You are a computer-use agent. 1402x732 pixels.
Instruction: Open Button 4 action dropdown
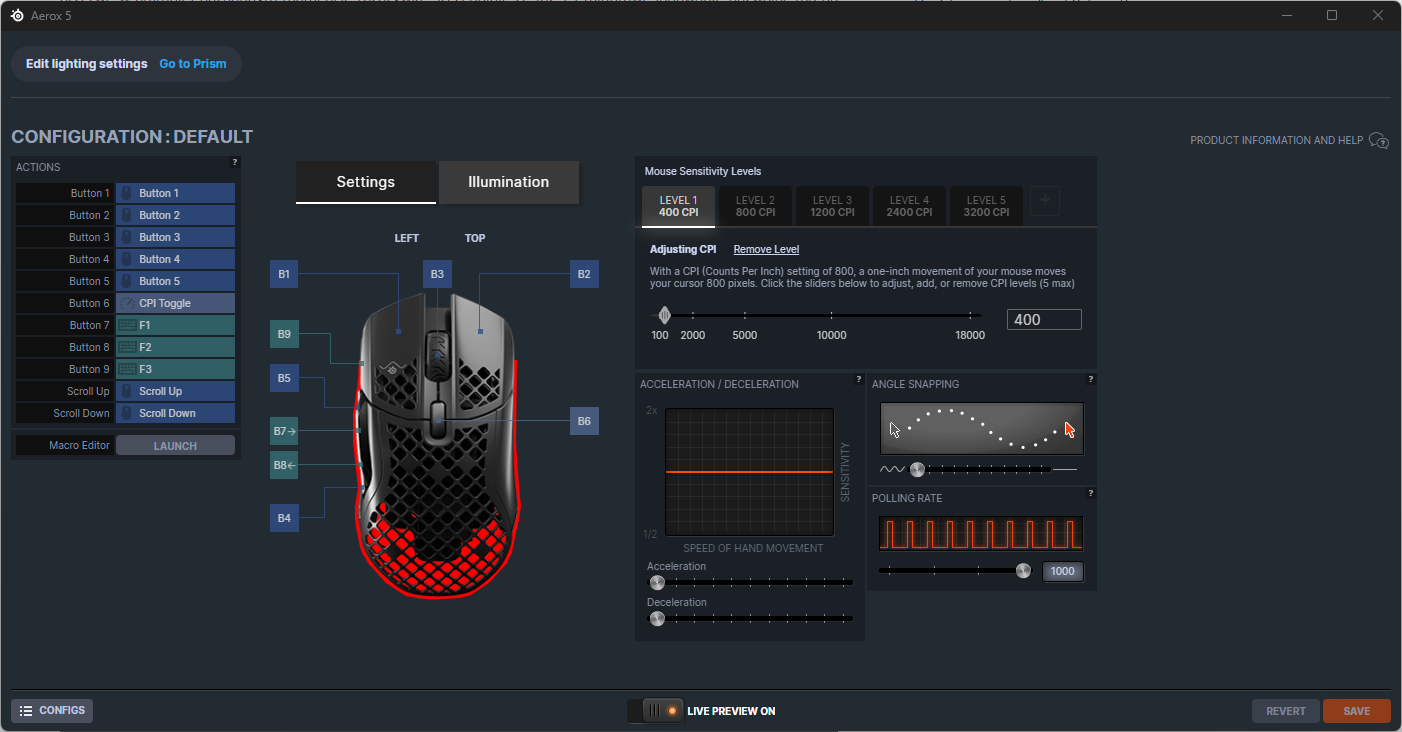175,259
